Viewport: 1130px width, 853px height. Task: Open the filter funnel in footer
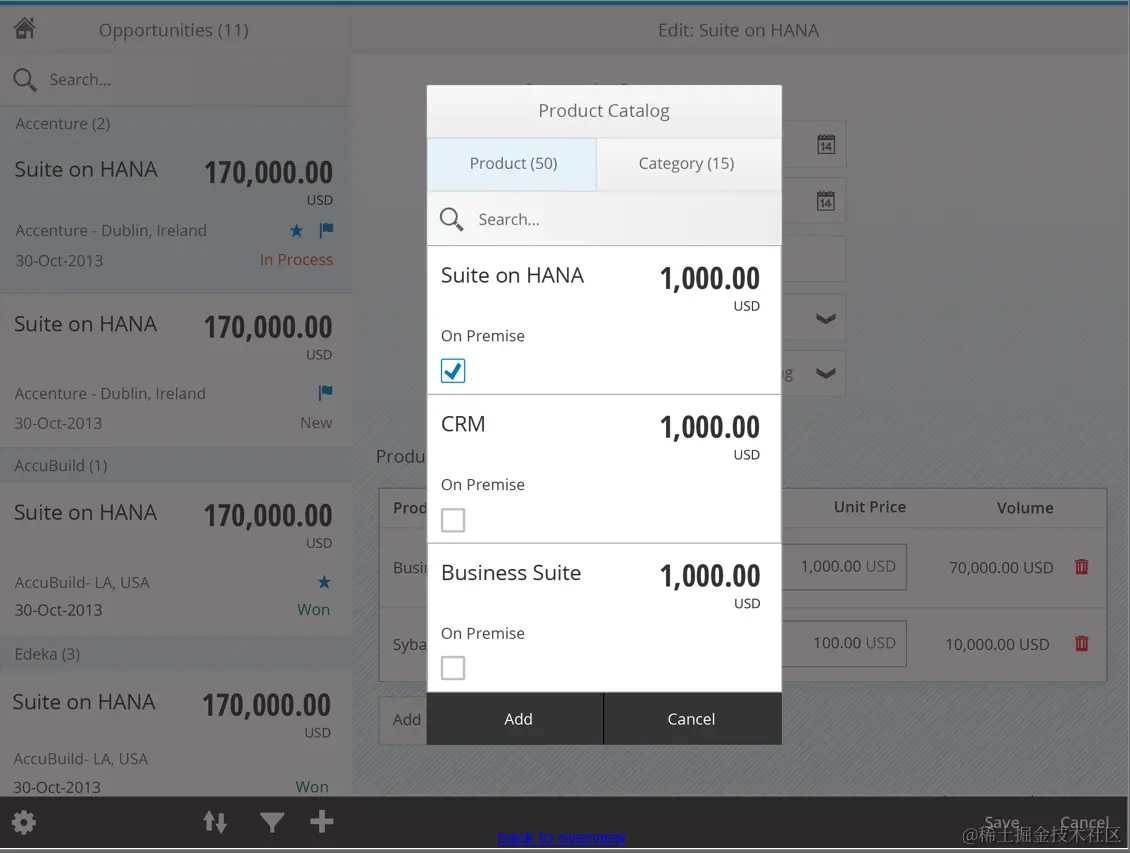[272, 822]
